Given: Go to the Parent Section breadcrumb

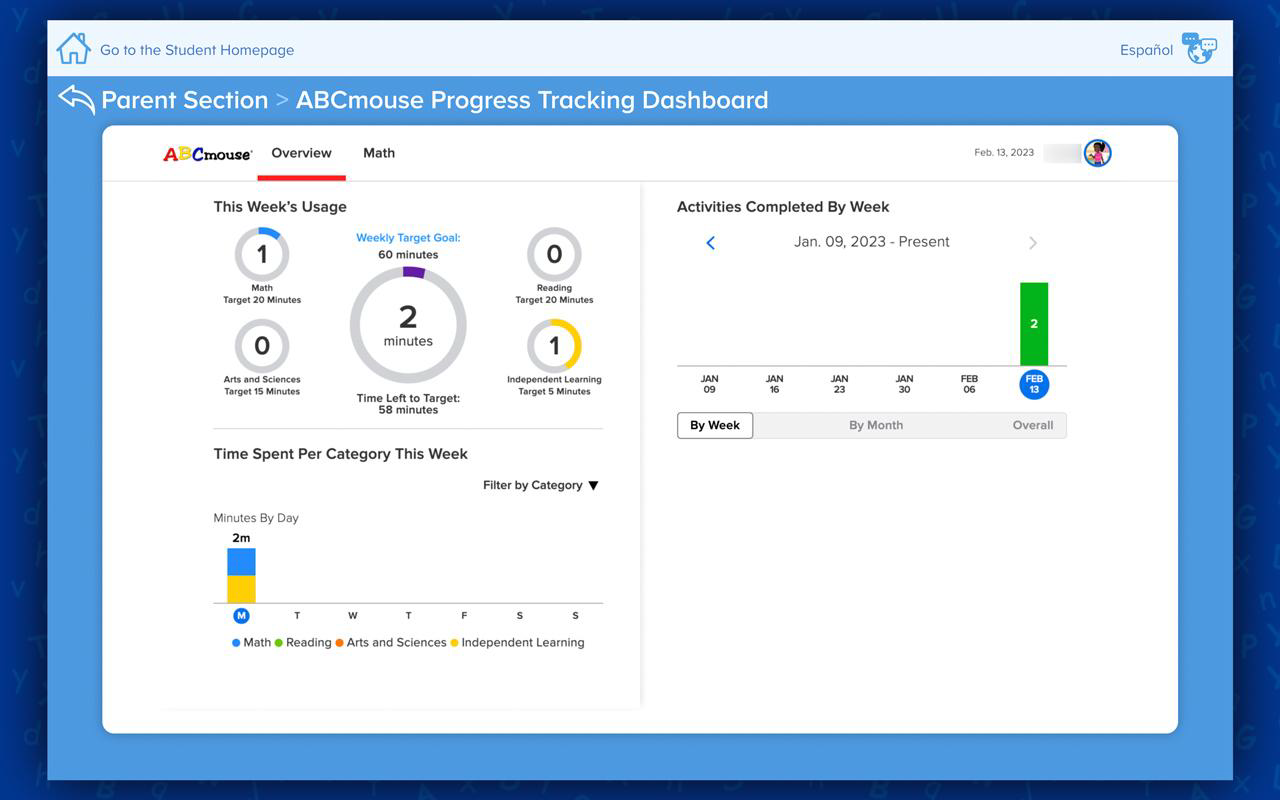Looking at the screenshot, I should coord(185,100).
